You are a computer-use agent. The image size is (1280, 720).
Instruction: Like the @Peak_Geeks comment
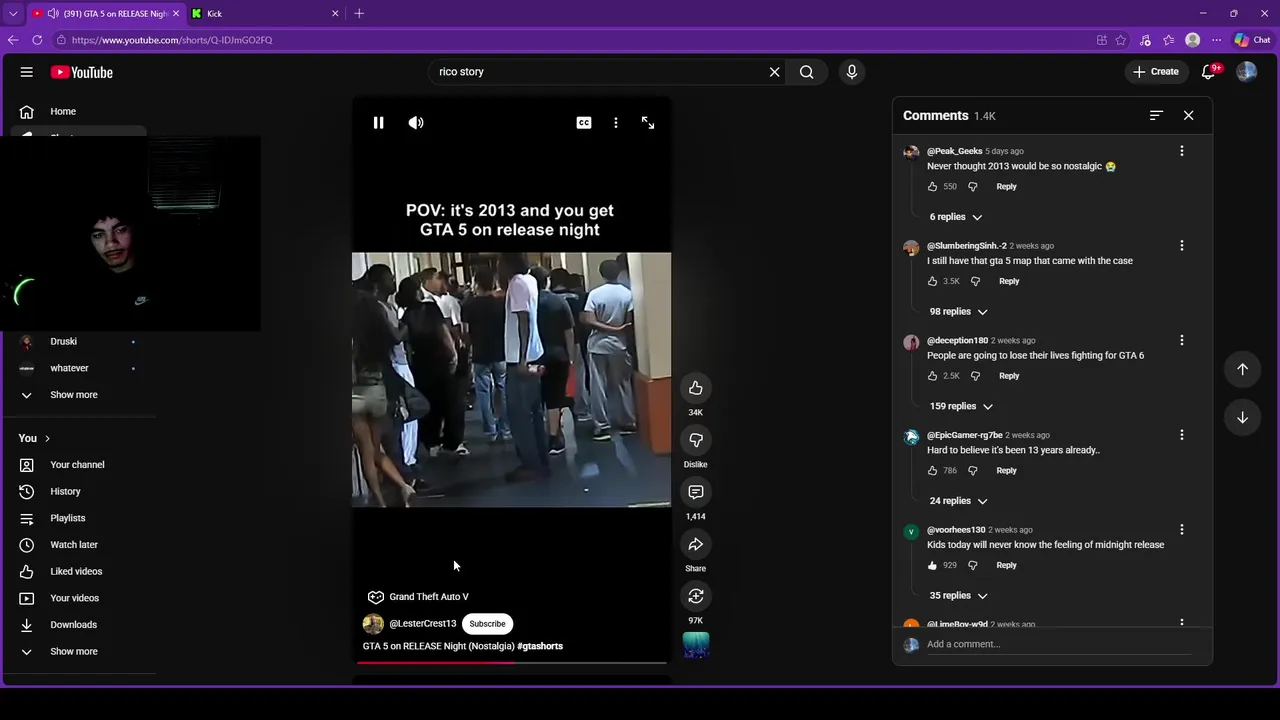932,187
